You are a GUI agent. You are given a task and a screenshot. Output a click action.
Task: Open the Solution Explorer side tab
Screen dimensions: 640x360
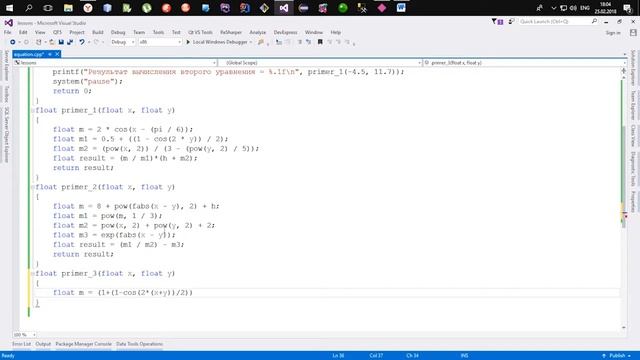pos(633,68)
